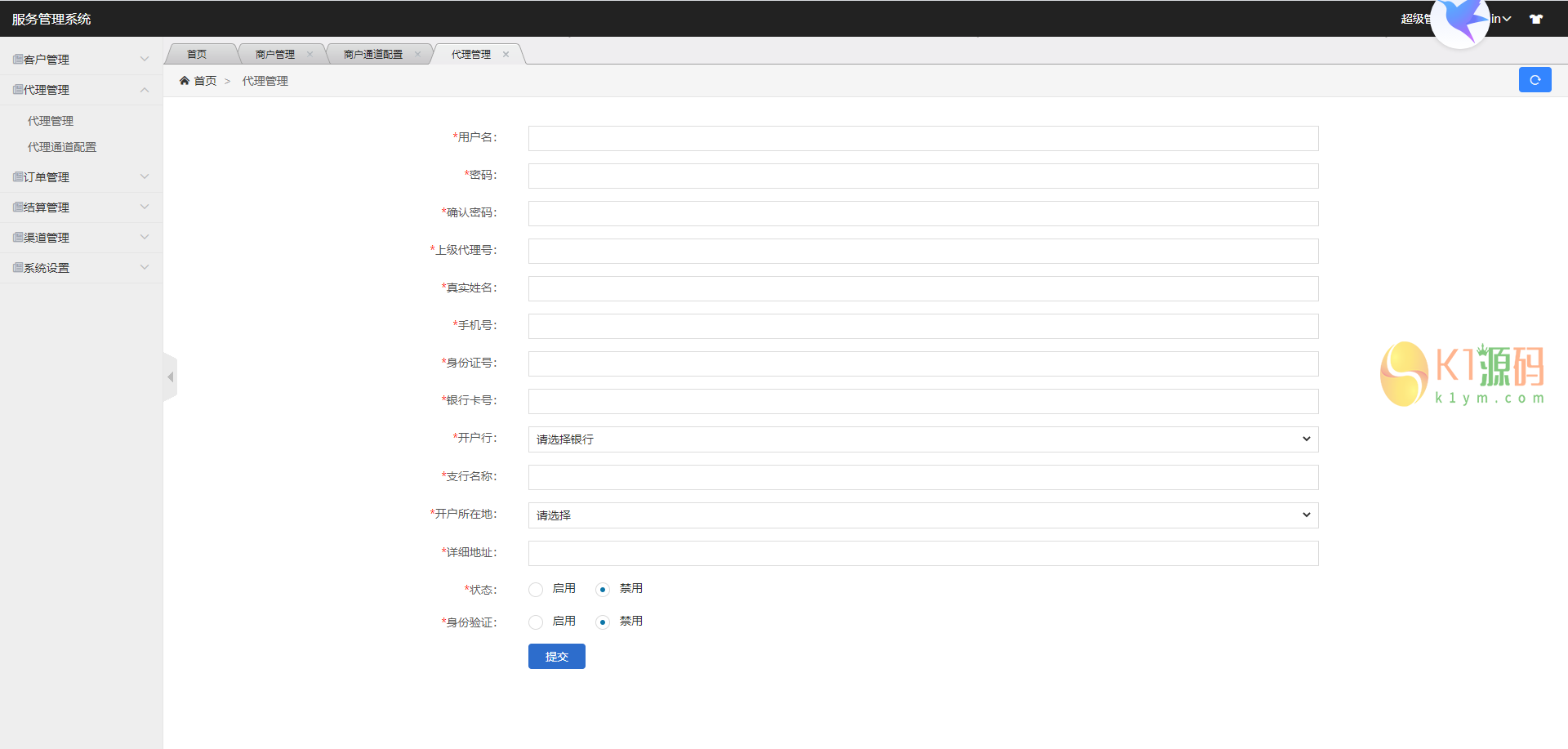Select 禁用 radio for 状态
The height and width of the screenshot is (749, 1568).
pos(603,590)
